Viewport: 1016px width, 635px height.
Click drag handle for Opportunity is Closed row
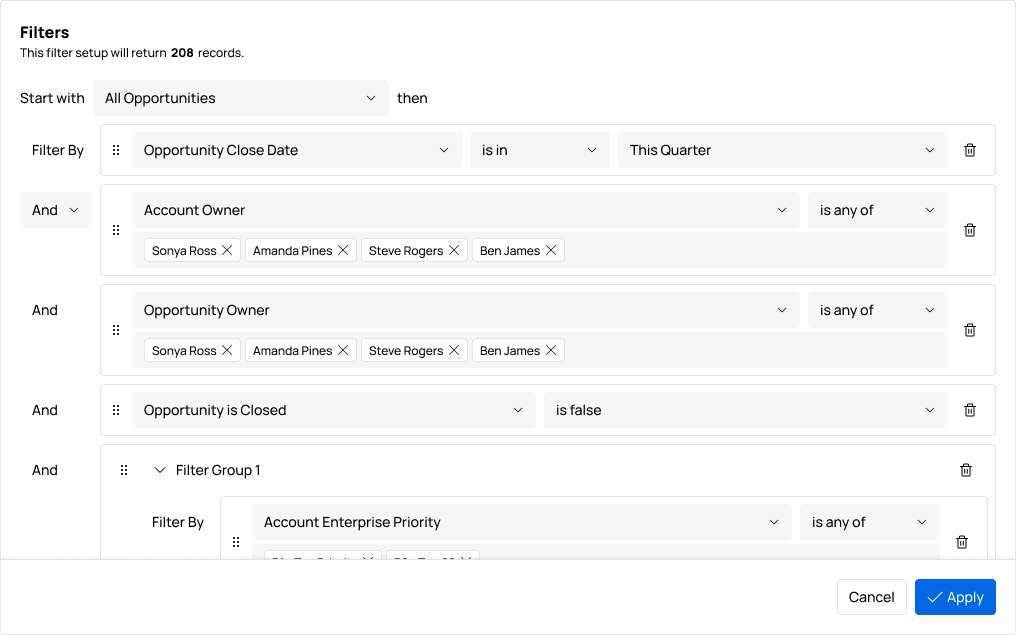[116, 410]
